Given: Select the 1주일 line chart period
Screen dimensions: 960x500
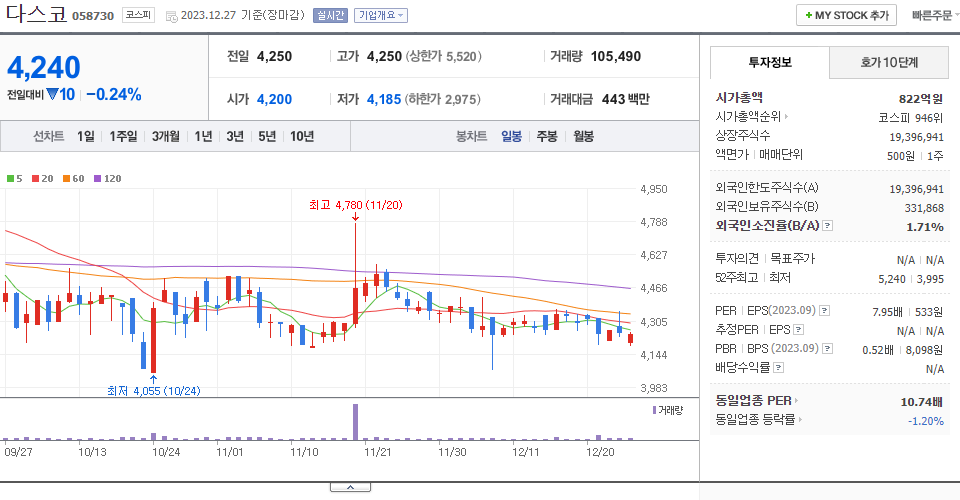Looking at the screenshot, I should [x=123, y=136].
